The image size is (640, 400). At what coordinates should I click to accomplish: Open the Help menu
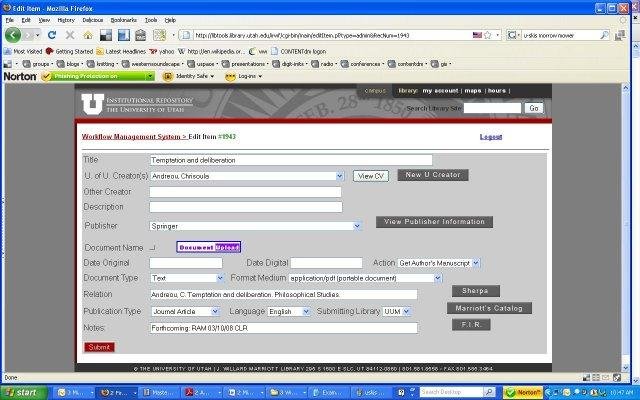click(170, 20)
